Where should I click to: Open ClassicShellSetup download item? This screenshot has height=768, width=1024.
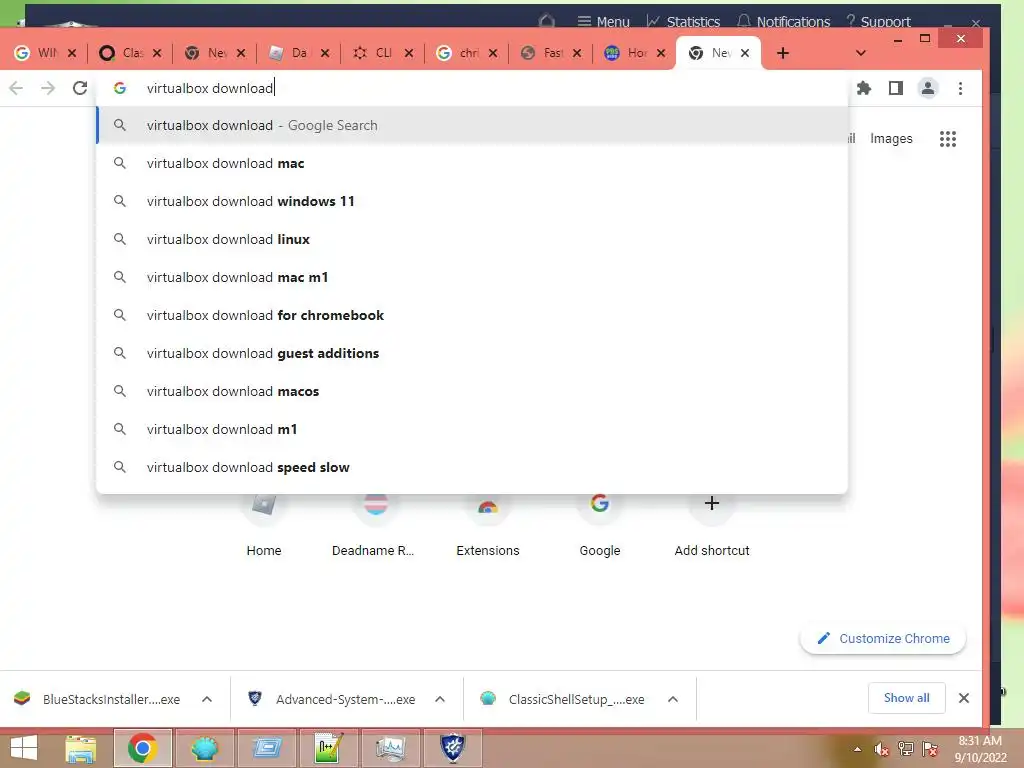coord(563,699)
